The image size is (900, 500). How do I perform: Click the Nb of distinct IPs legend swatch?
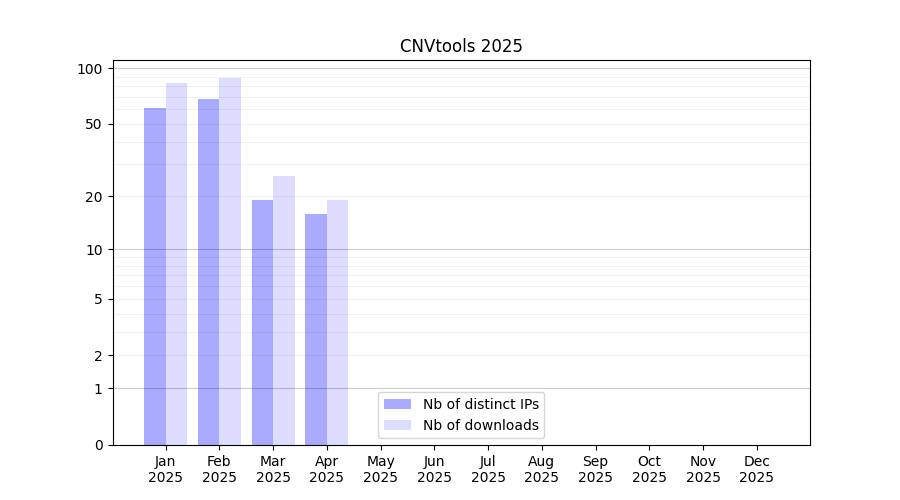[397, 404]
